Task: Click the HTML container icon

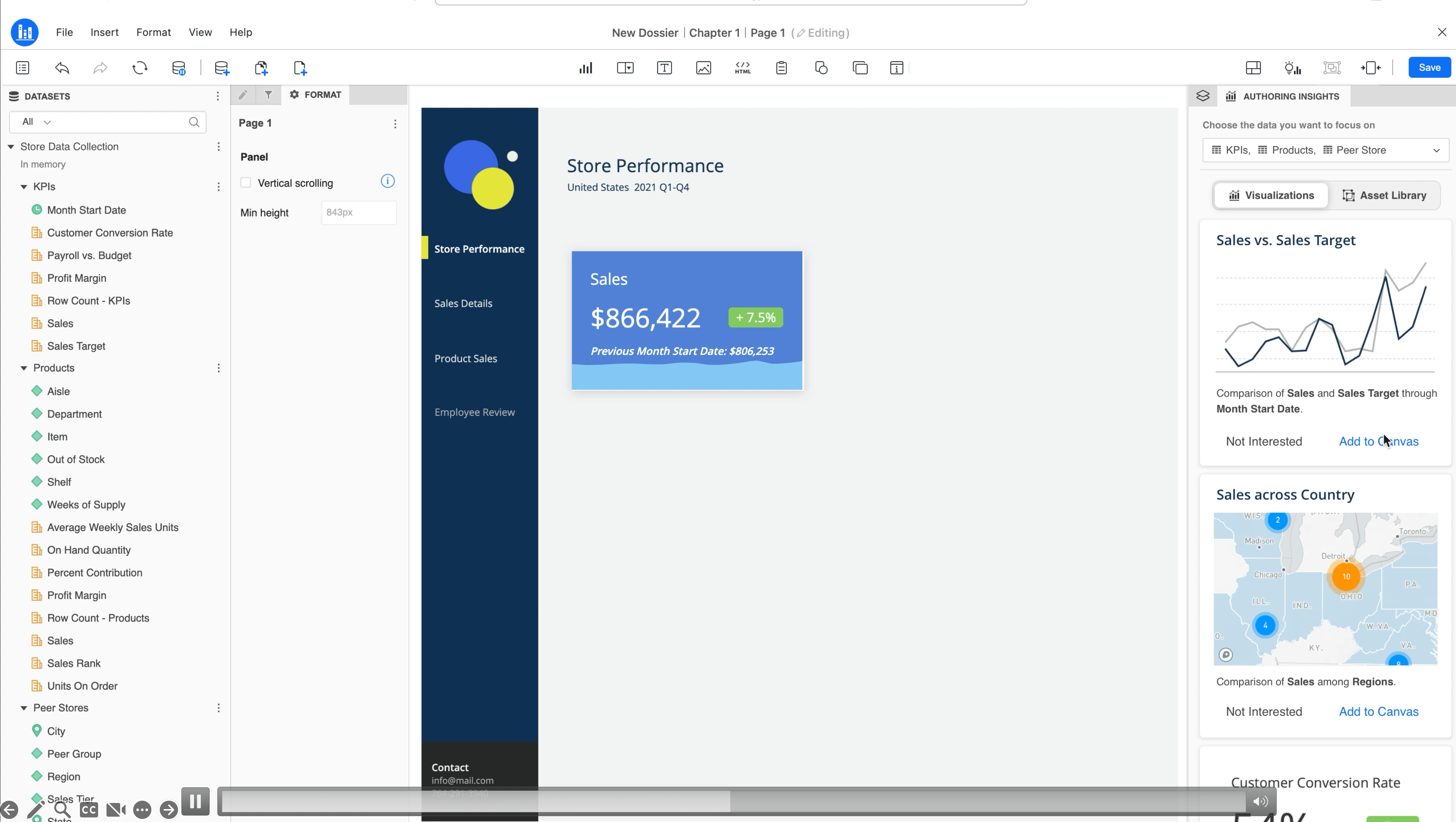Action: click(x=742, y=68)
